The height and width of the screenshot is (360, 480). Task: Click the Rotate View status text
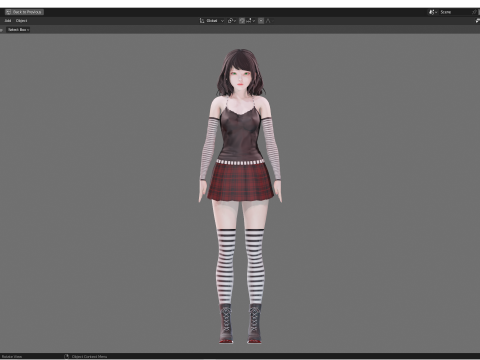(12, 356)
